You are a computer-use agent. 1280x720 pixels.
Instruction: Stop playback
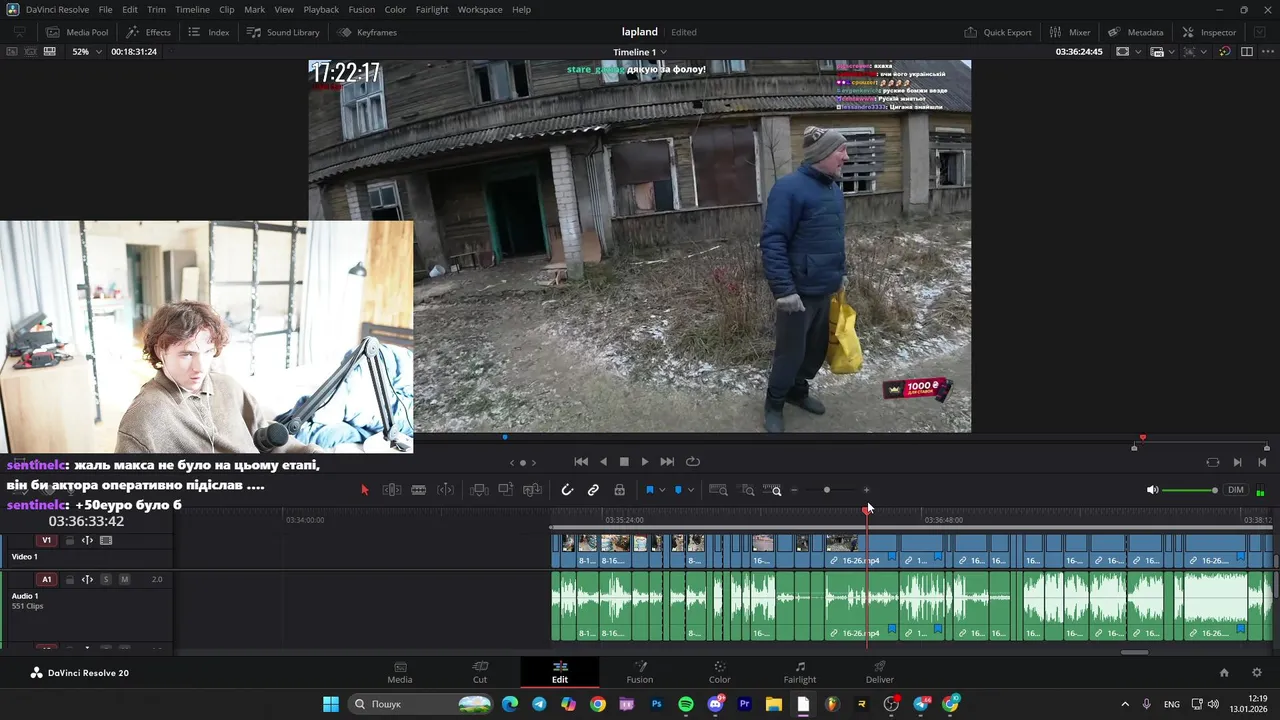[624, 462]
